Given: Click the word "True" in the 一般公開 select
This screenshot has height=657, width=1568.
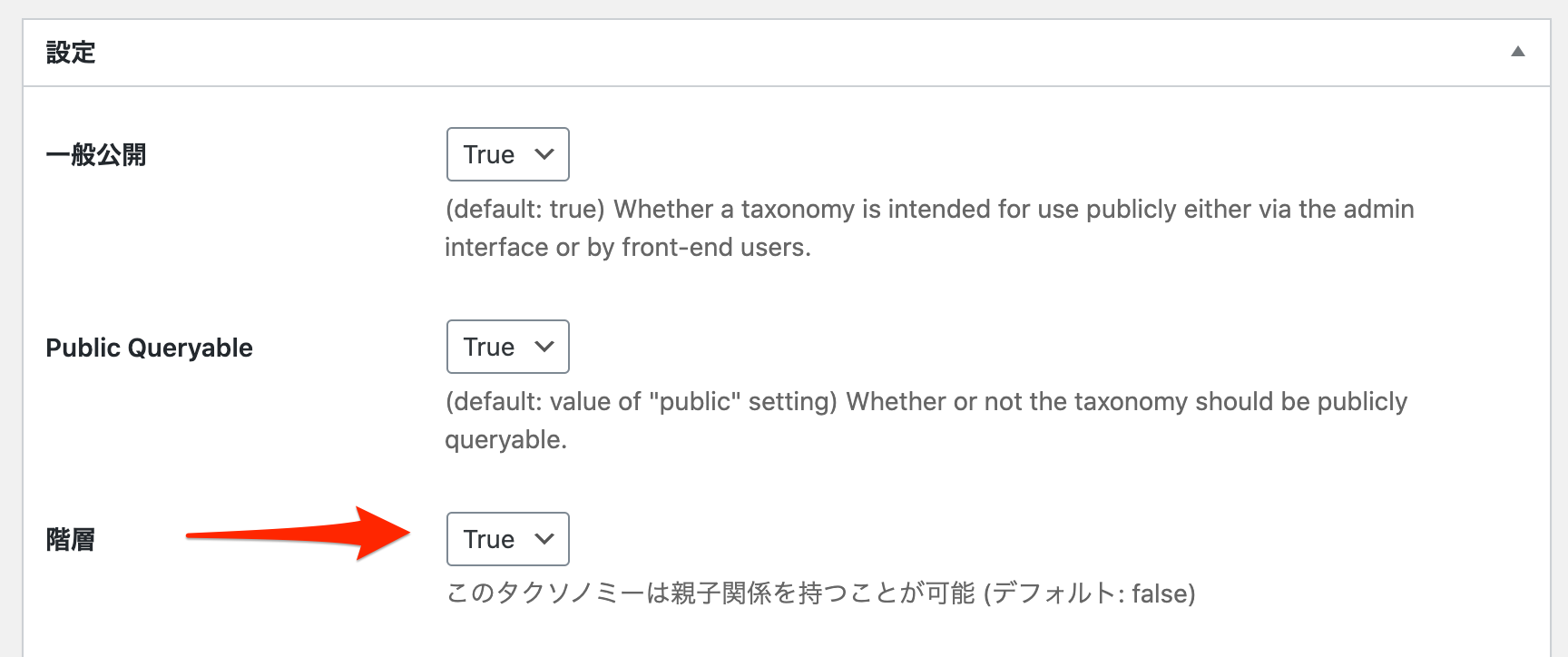Looking at the screenshot, I should (x=489, y=155).
